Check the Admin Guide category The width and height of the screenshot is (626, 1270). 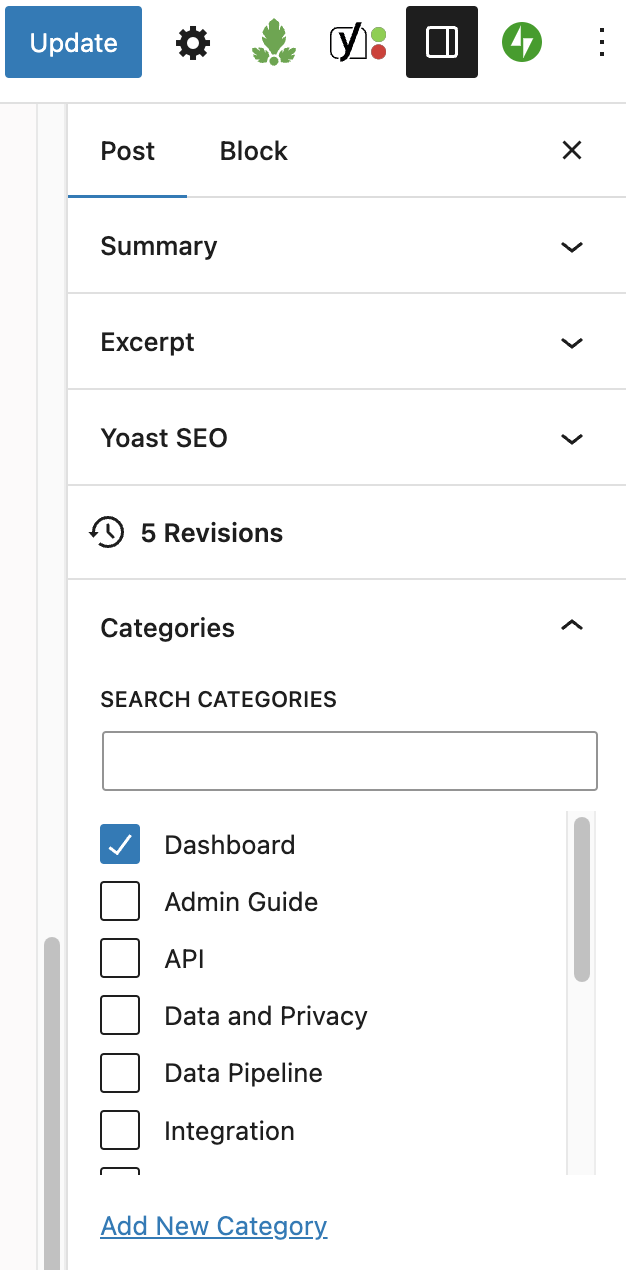click(120, 902)
